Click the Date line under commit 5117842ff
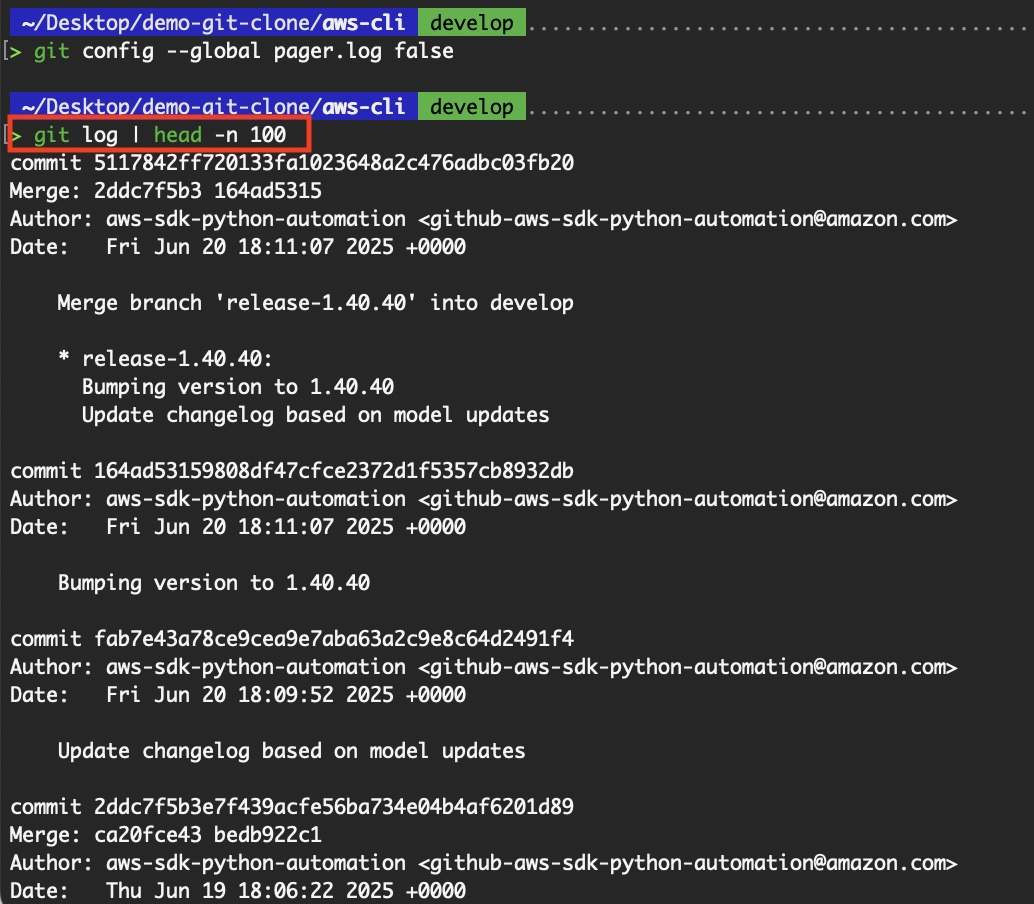Screen dimensions: 1034x904 [237, 247]
